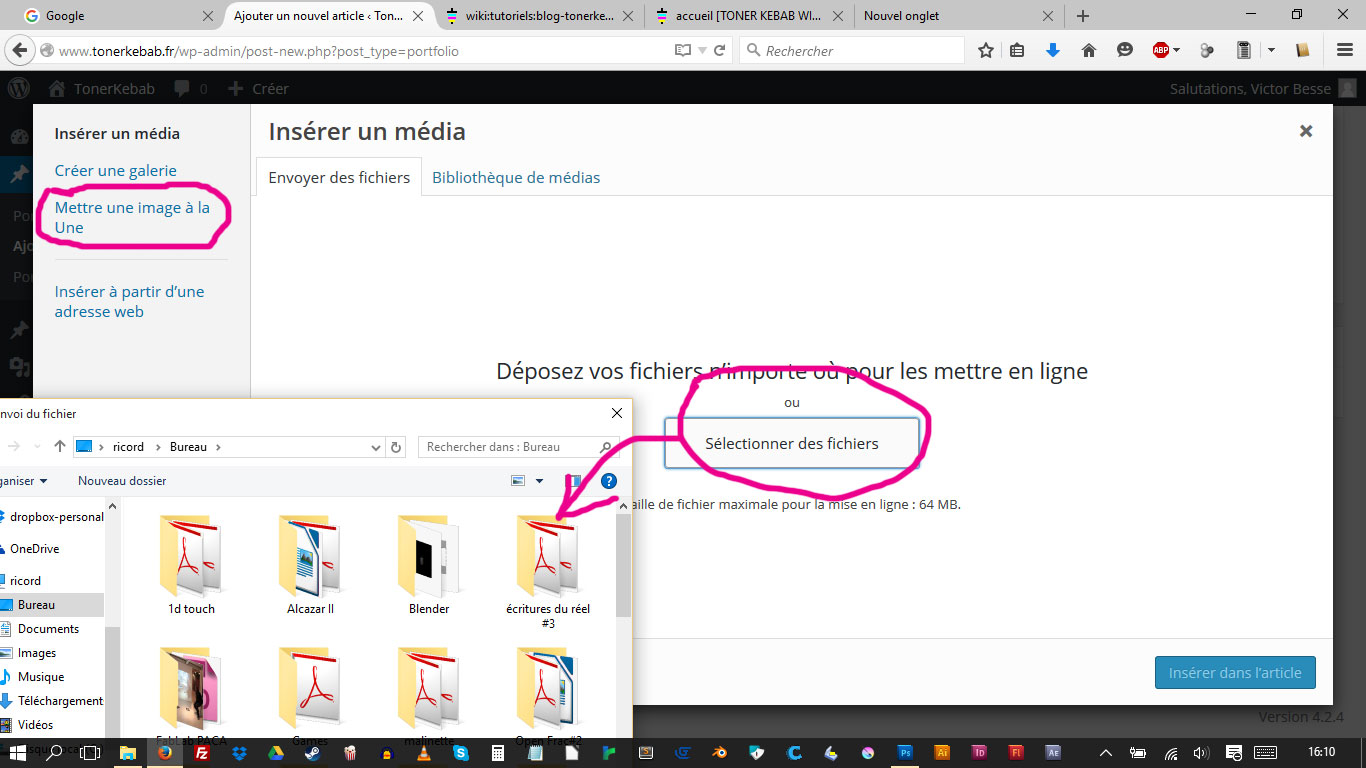This screenshot has width=1366, height=768.
Task: Click the Mettre une image à la Une link
Action: click(x=132, y=217)
